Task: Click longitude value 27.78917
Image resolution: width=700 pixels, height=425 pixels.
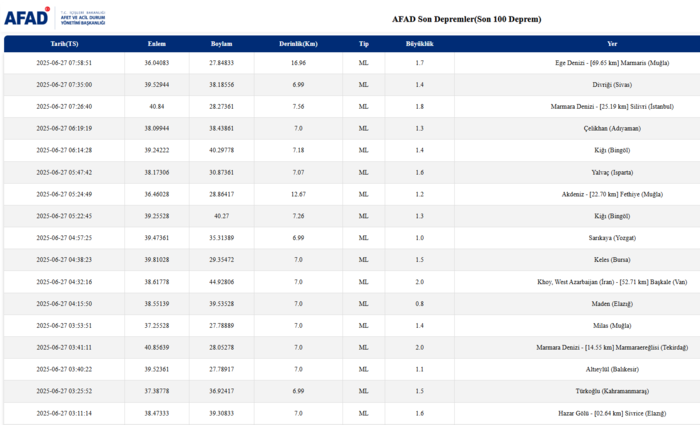Action: (221, 370)
